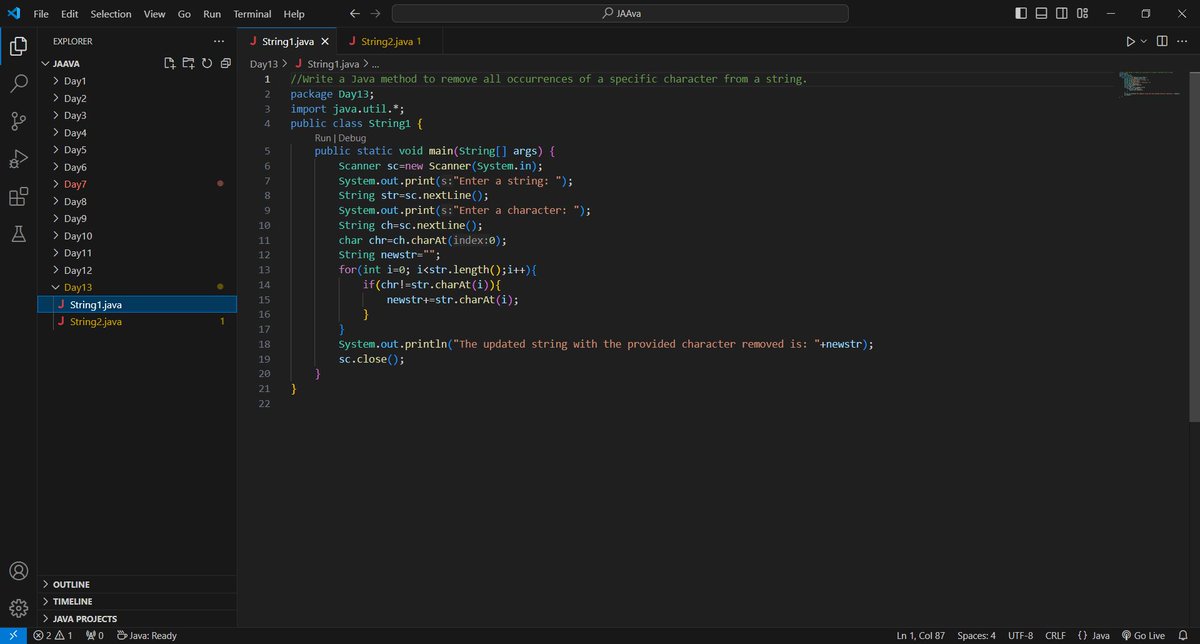This screenshot has height=644, width=1200.
Task: Open the Terminal menu
Action: pyautogui.click(x=252, y=14)
